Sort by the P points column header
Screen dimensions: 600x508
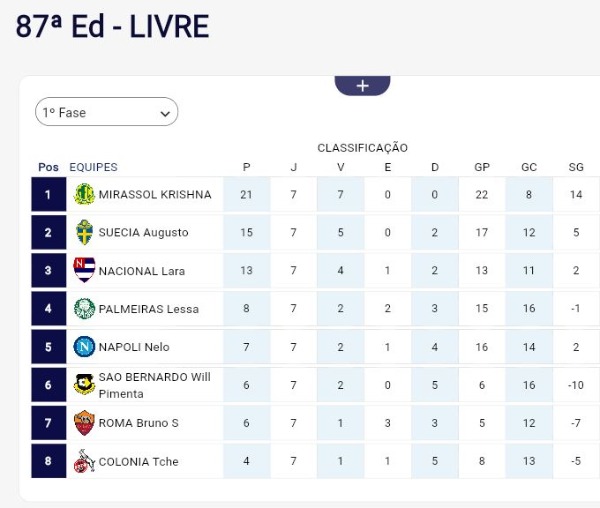point(247,167)
